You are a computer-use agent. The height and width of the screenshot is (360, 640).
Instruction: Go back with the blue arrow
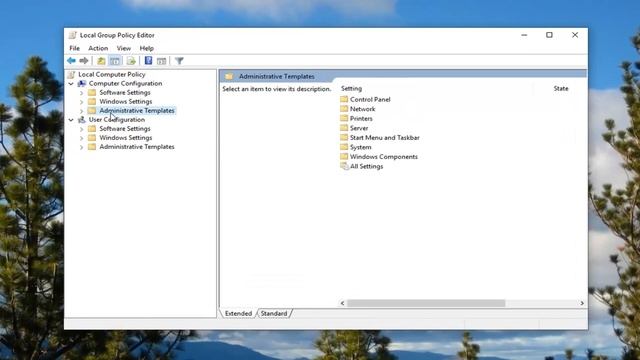tap(71, 61)
